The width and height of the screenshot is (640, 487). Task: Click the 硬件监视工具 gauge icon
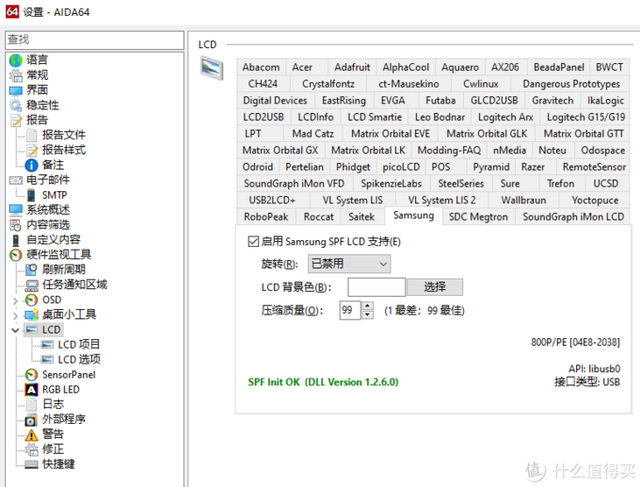click(16, 255)
